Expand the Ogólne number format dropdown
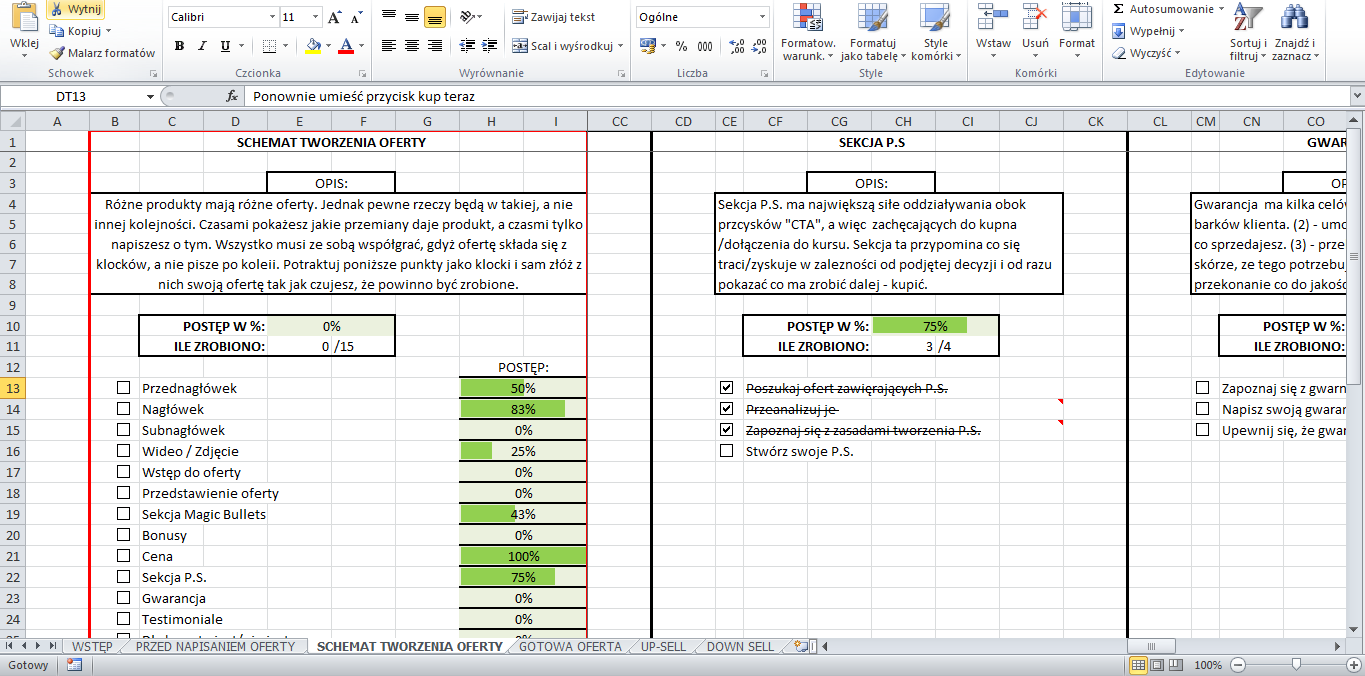Image resolution: width=1365 pixels, height=676 pixels. (762, 18)
